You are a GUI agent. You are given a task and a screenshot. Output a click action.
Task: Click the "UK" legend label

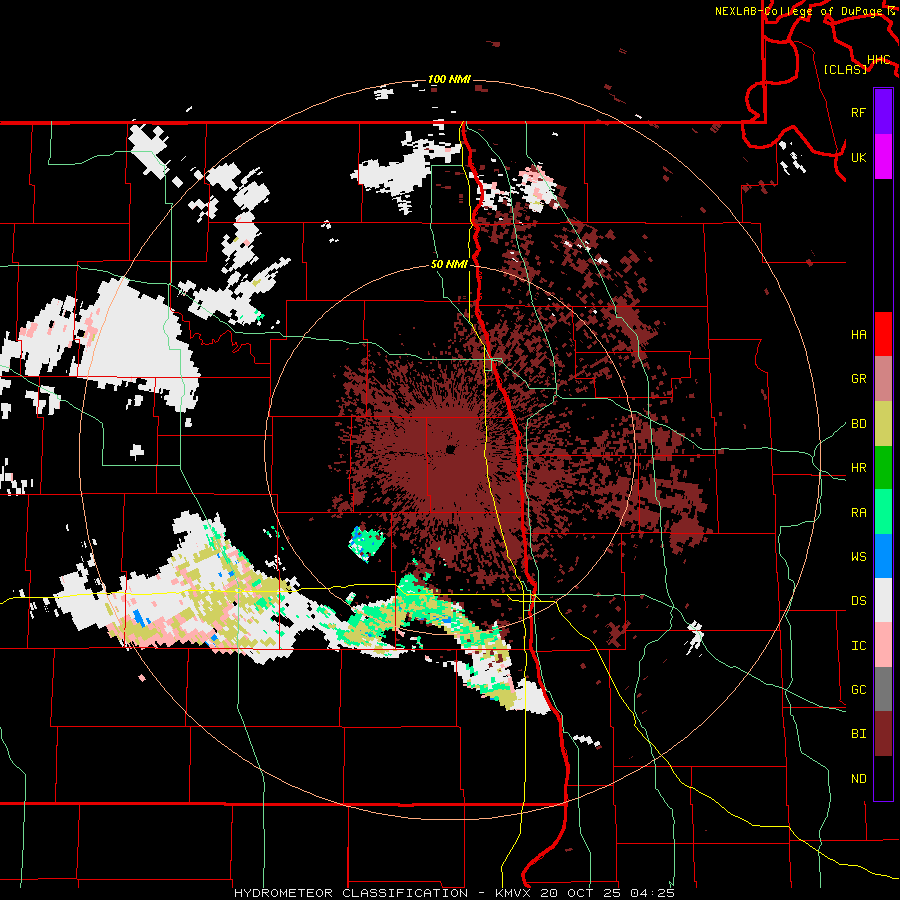[858, 157]
